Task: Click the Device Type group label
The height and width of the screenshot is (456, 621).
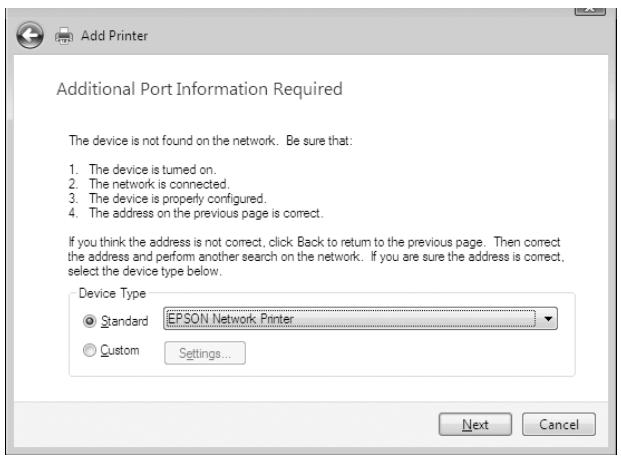Action: point(112,293)
